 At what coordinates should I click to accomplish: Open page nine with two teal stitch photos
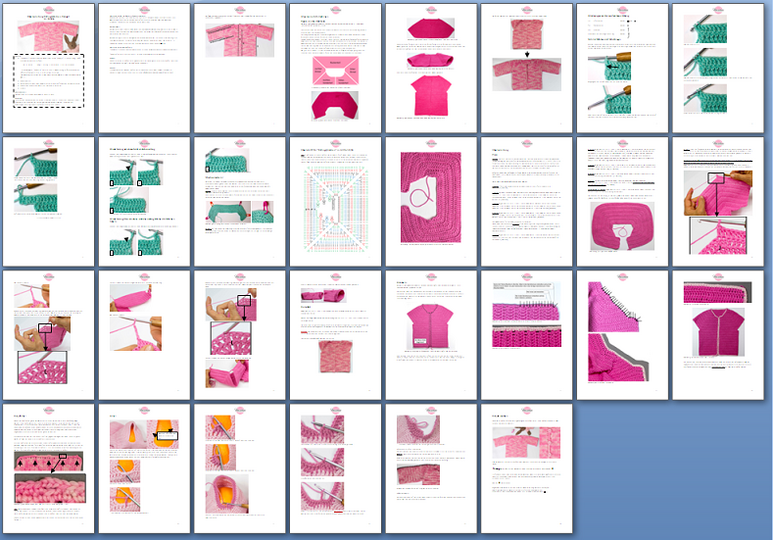click(x=50, y=201)
